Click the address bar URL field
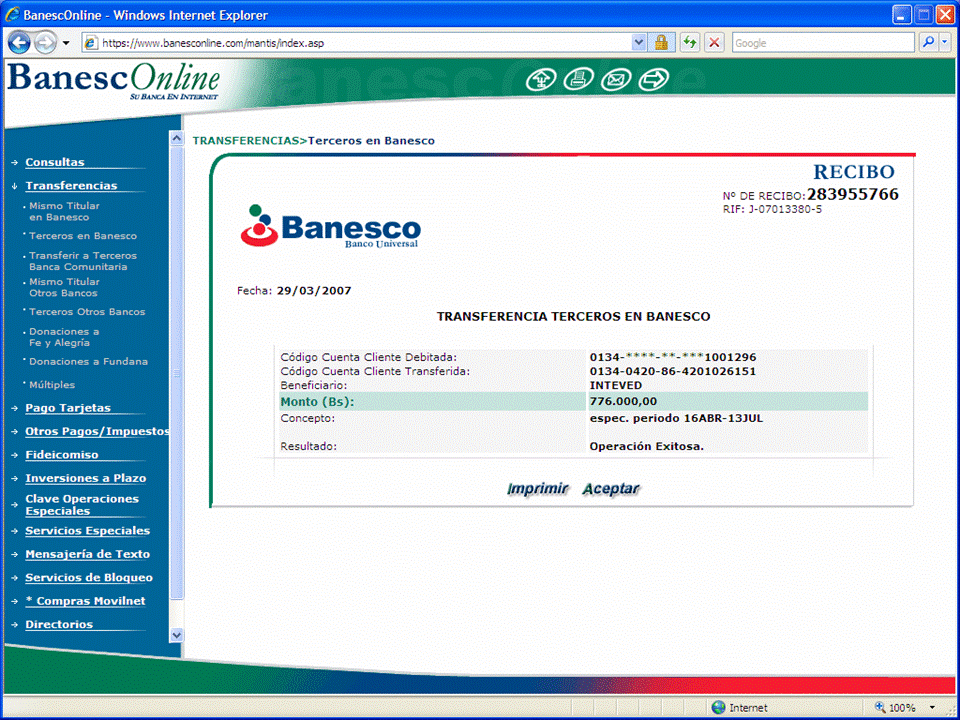 [364, 43]
